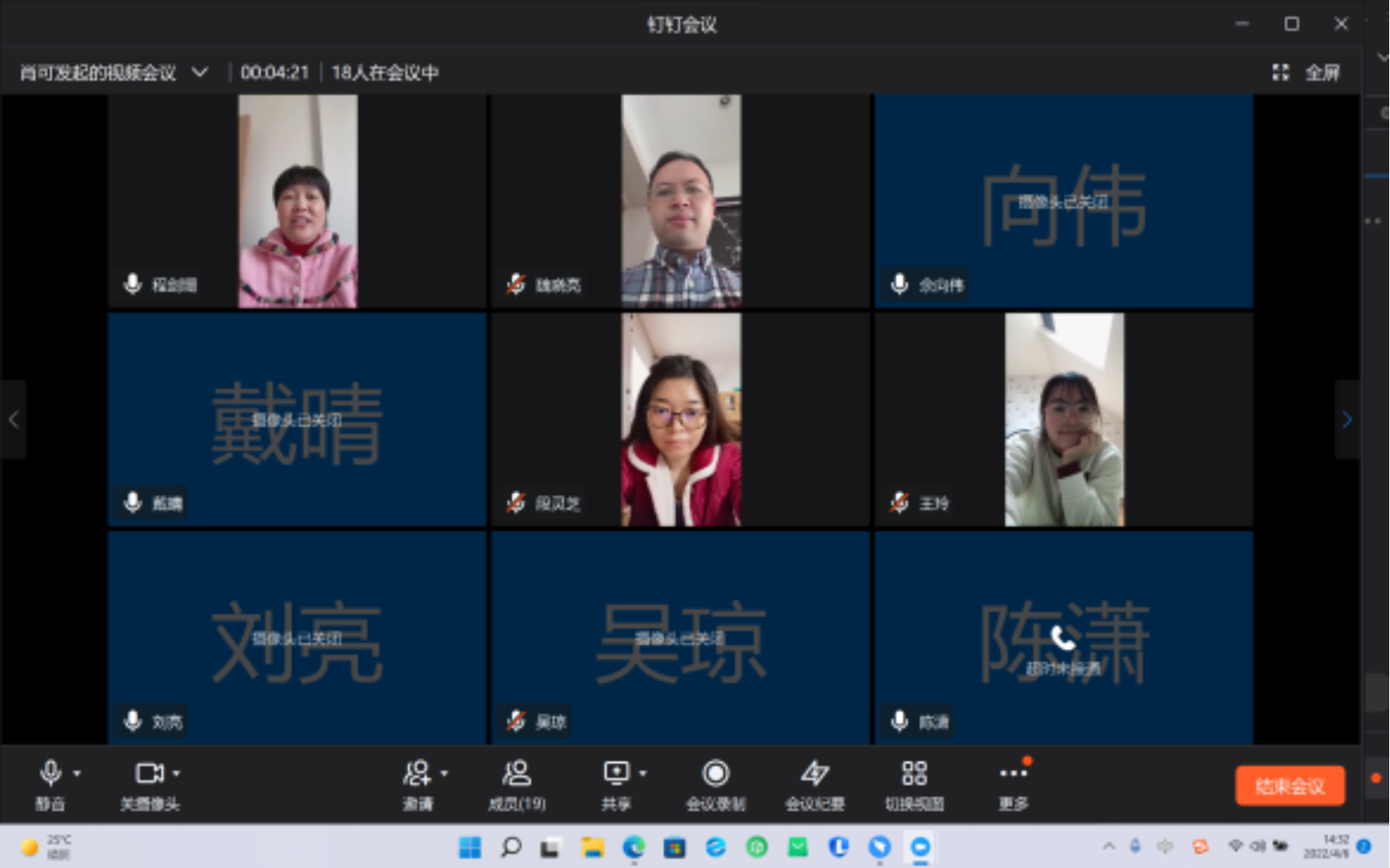Toggle muted mic icon on 吴琼 tile

[x=515, y=720]
